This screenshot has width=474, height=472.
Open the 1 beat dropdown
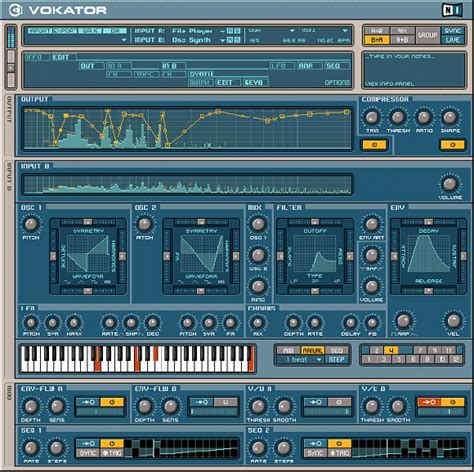click(x=319, y=360)
